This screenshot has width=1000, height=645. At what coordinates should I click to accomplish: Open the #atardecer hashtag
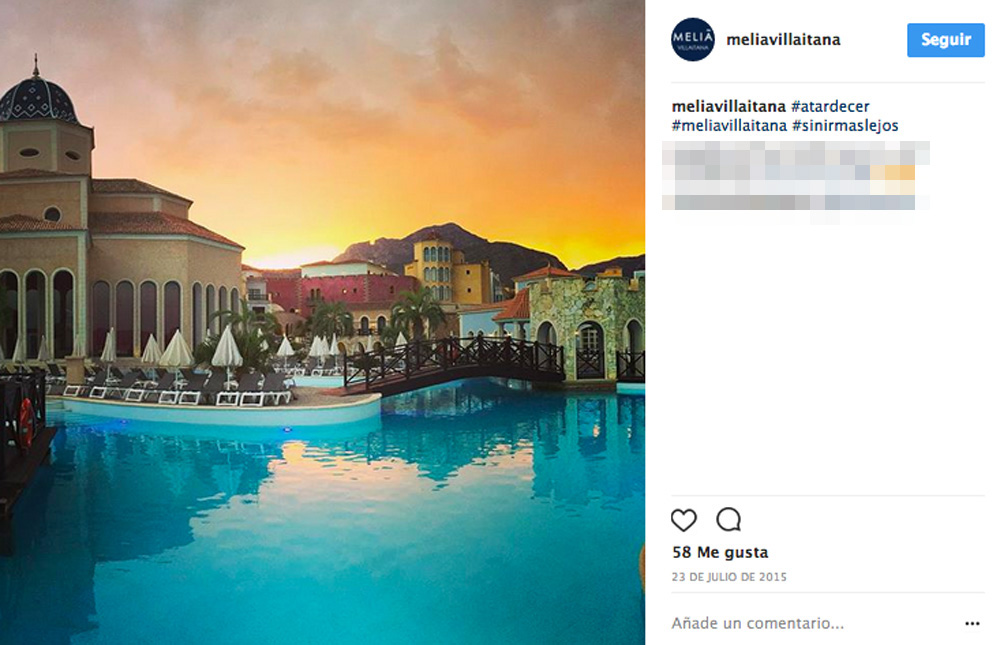pyautogui.click(x=830, y=107)
